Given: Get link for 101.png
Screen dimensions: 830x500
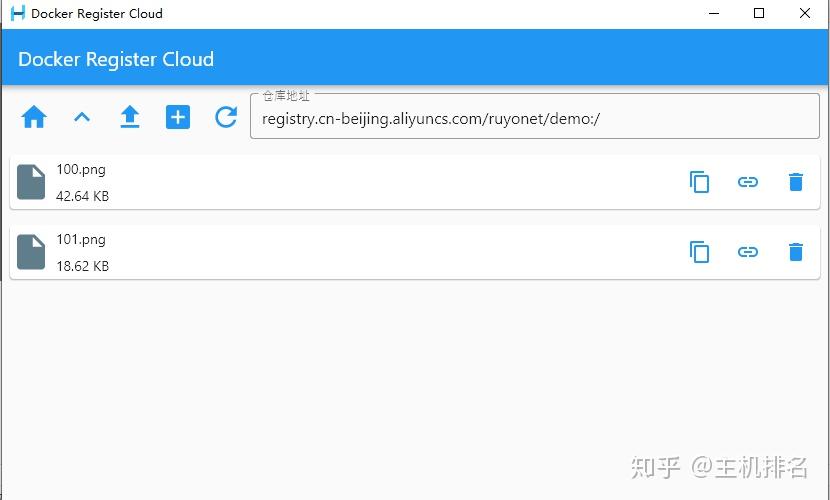Looking at the screenshot, I should coord(747,252).
